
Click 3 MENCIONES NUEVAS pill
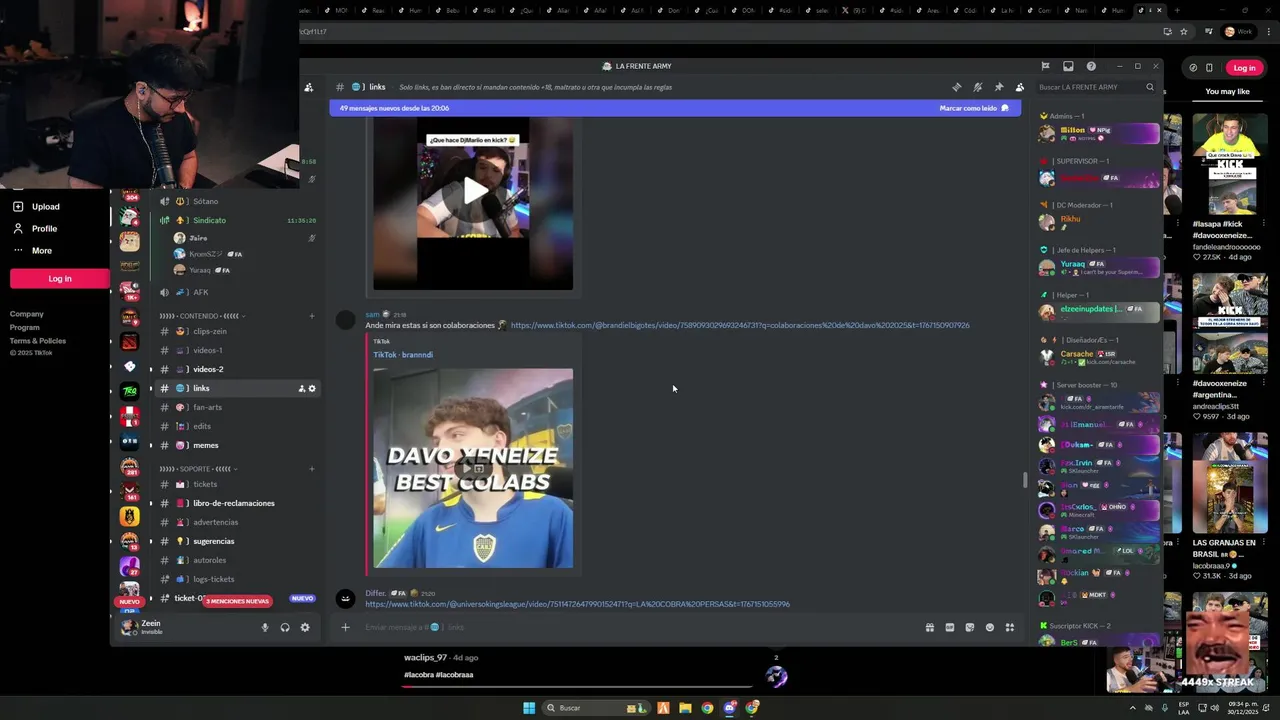pyautogui.click(x=237, y=601)
